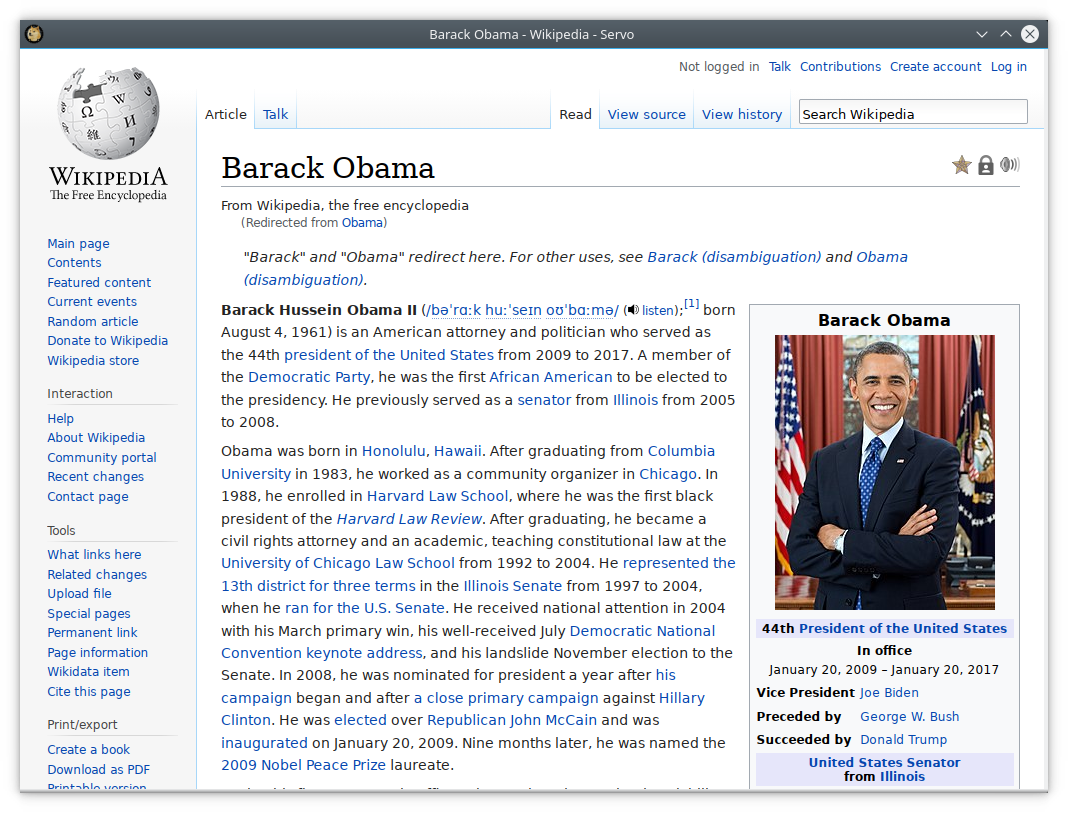1068x813 pixels.
Task: Open the View history tab
Action: click(x=742, y=114)
